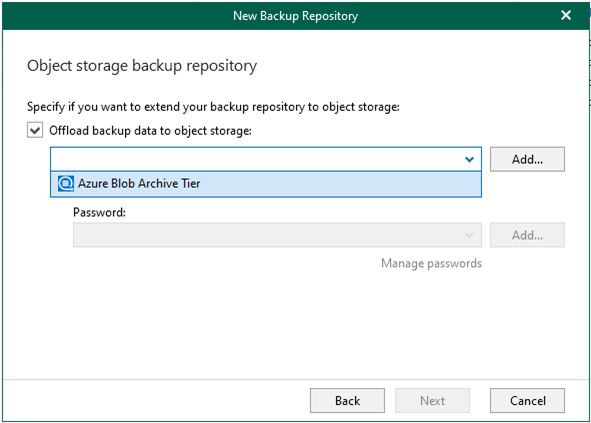Collapse the object storage dropdown using its chevron
Screen dimensions: 591x423
469,159
